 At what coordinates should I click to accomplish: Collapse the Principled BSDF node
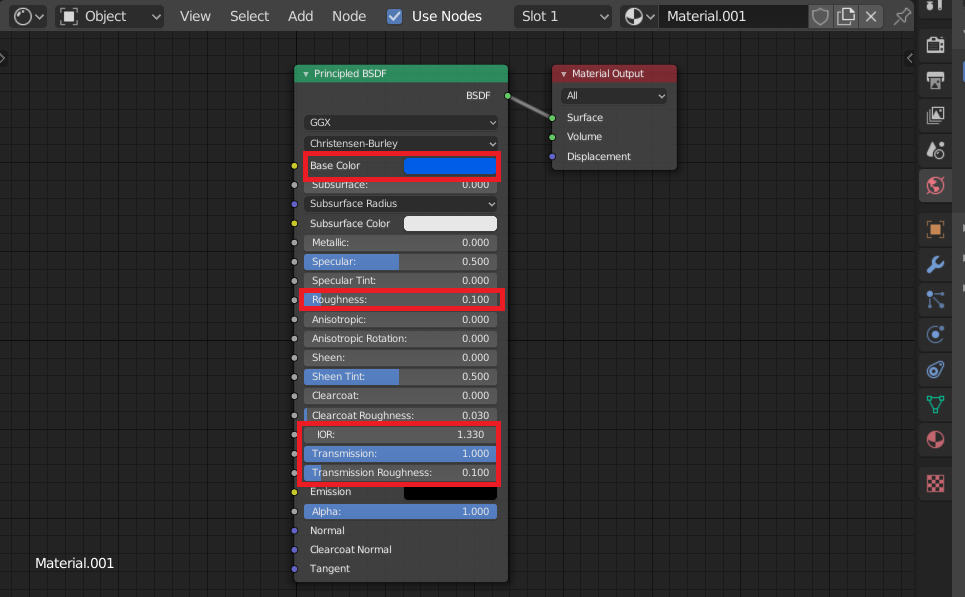pyautogui.click(x=306, y=74)
